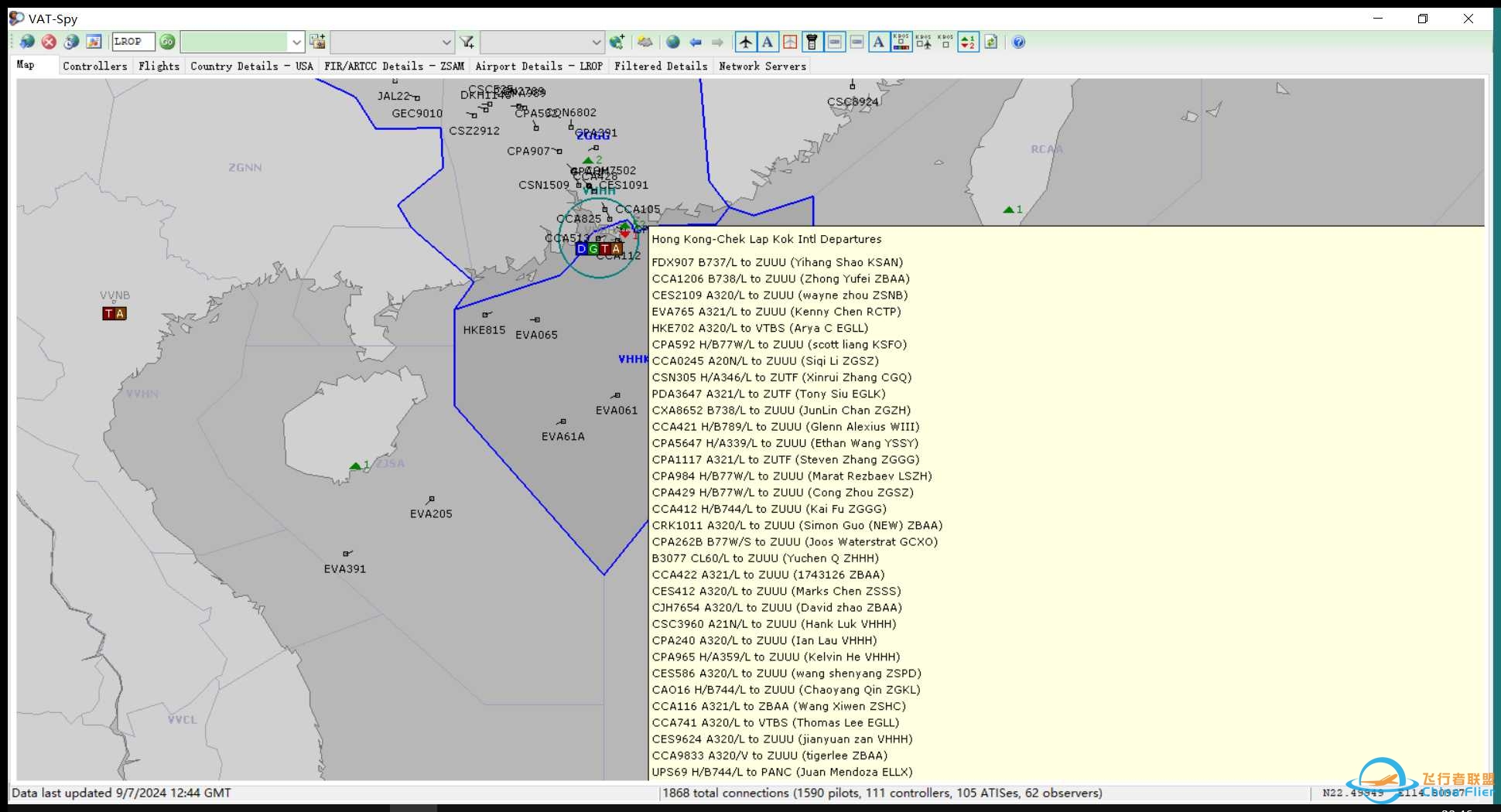Toggle the second grey box toolbar button
The height and width of the screenshot is (812, 1501).
pos(856,42)
